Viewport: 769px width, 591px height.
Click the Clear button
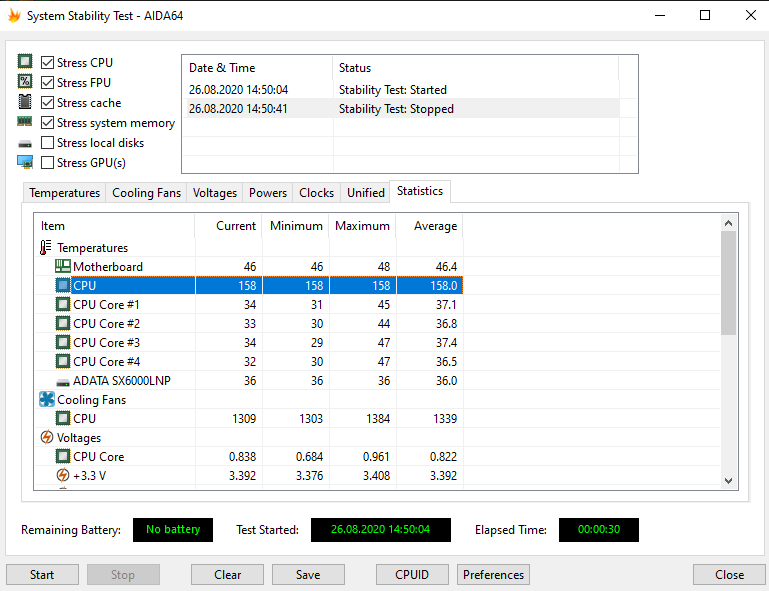tap(227, 574)
